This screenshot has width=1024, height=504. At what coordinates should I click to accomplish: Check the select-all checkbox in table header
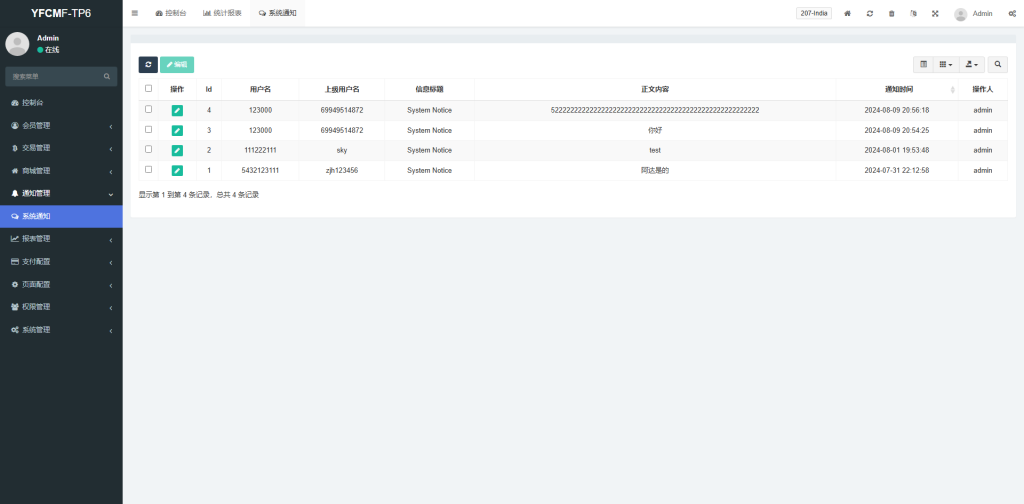click(x=149, y=89)
